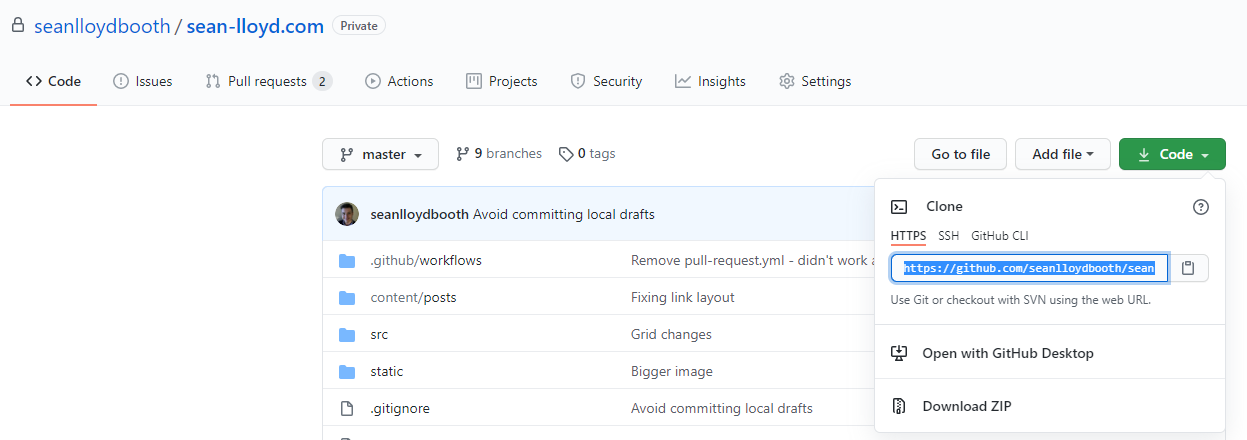Click folder icon beside .github/workflows
The image size is (1247, 440).
point(347,261)
